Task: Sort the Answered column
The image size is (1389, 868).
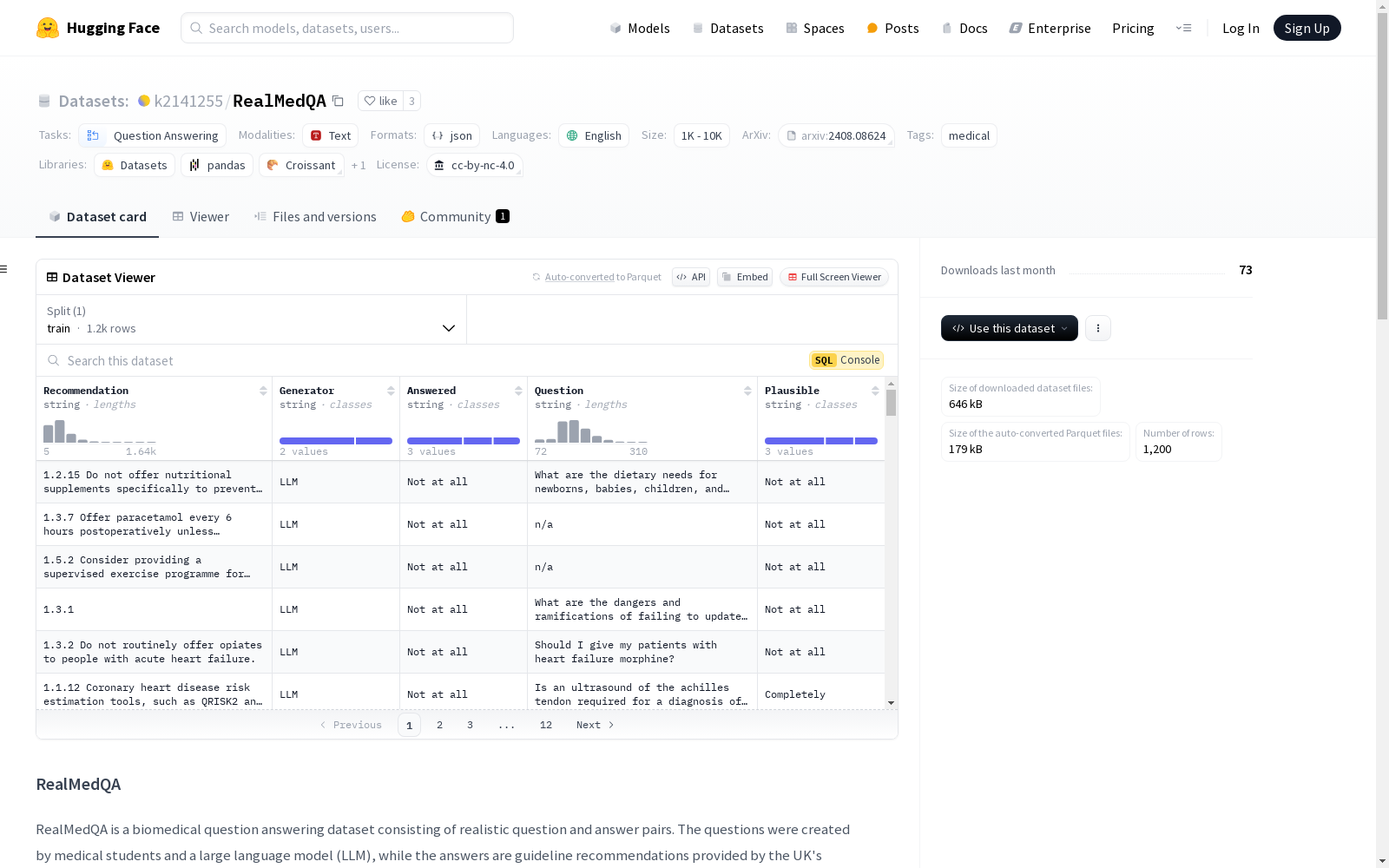Action: pos(518,391)
